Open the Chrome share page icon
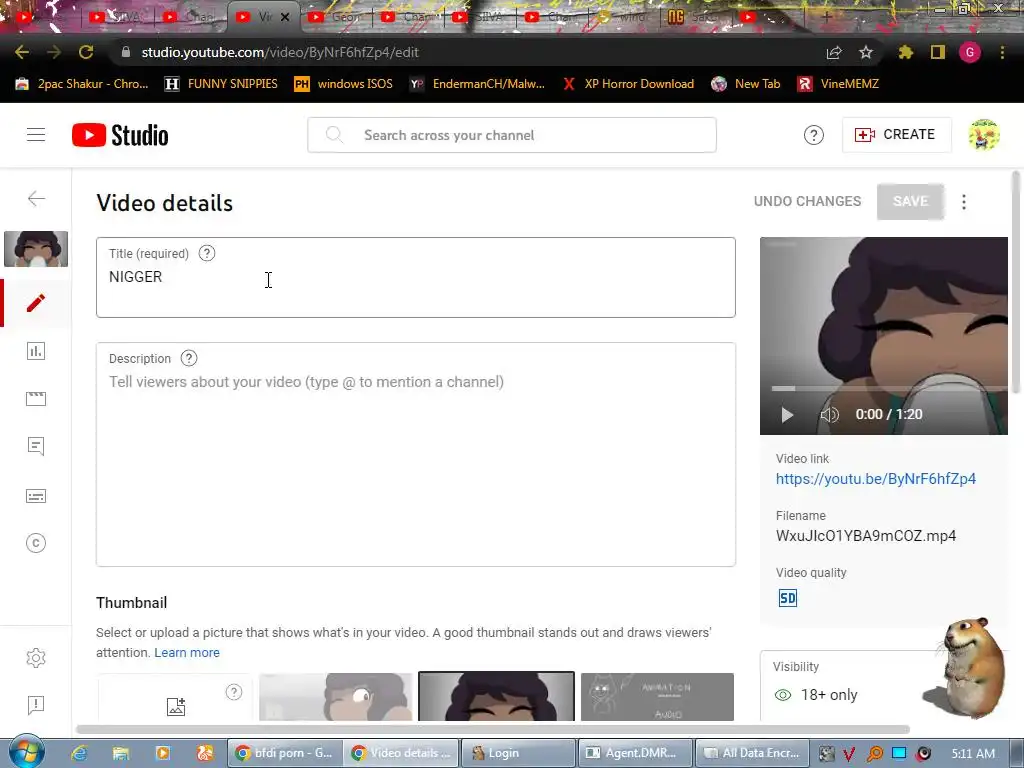 (834, 52)
